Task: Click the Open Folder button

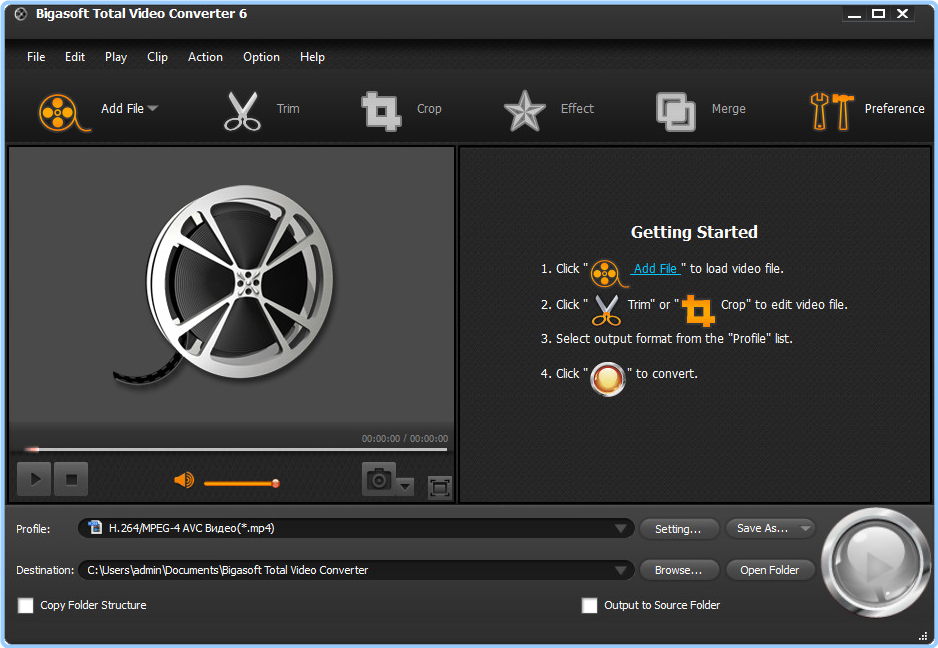Action: pos(770,570)
